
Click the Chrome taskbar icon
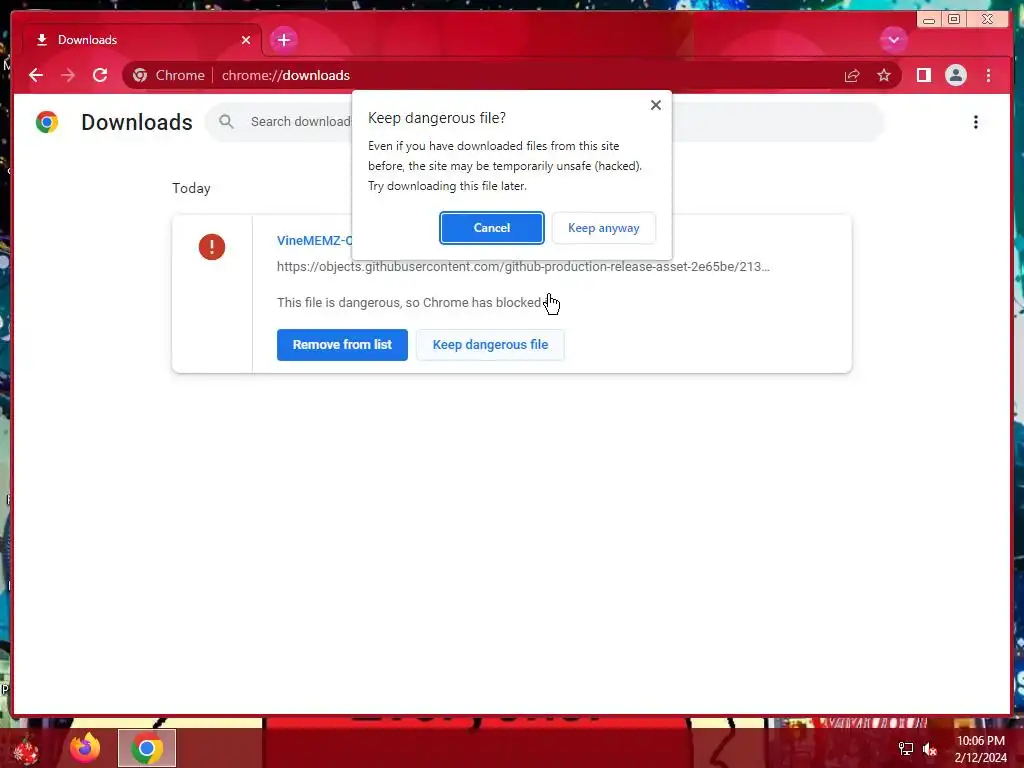(x=147, y=748)
